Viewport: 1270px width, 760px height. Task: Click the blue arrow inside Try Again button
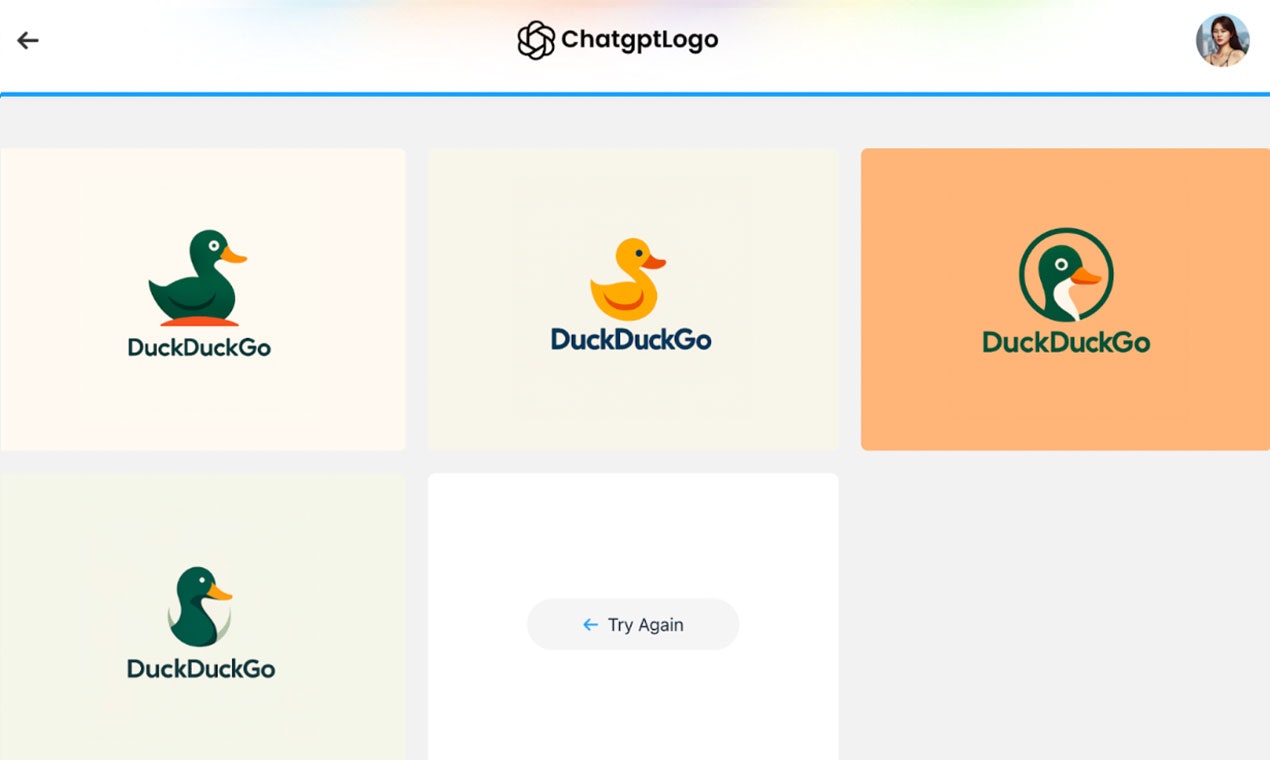click(x=588, y=624)
